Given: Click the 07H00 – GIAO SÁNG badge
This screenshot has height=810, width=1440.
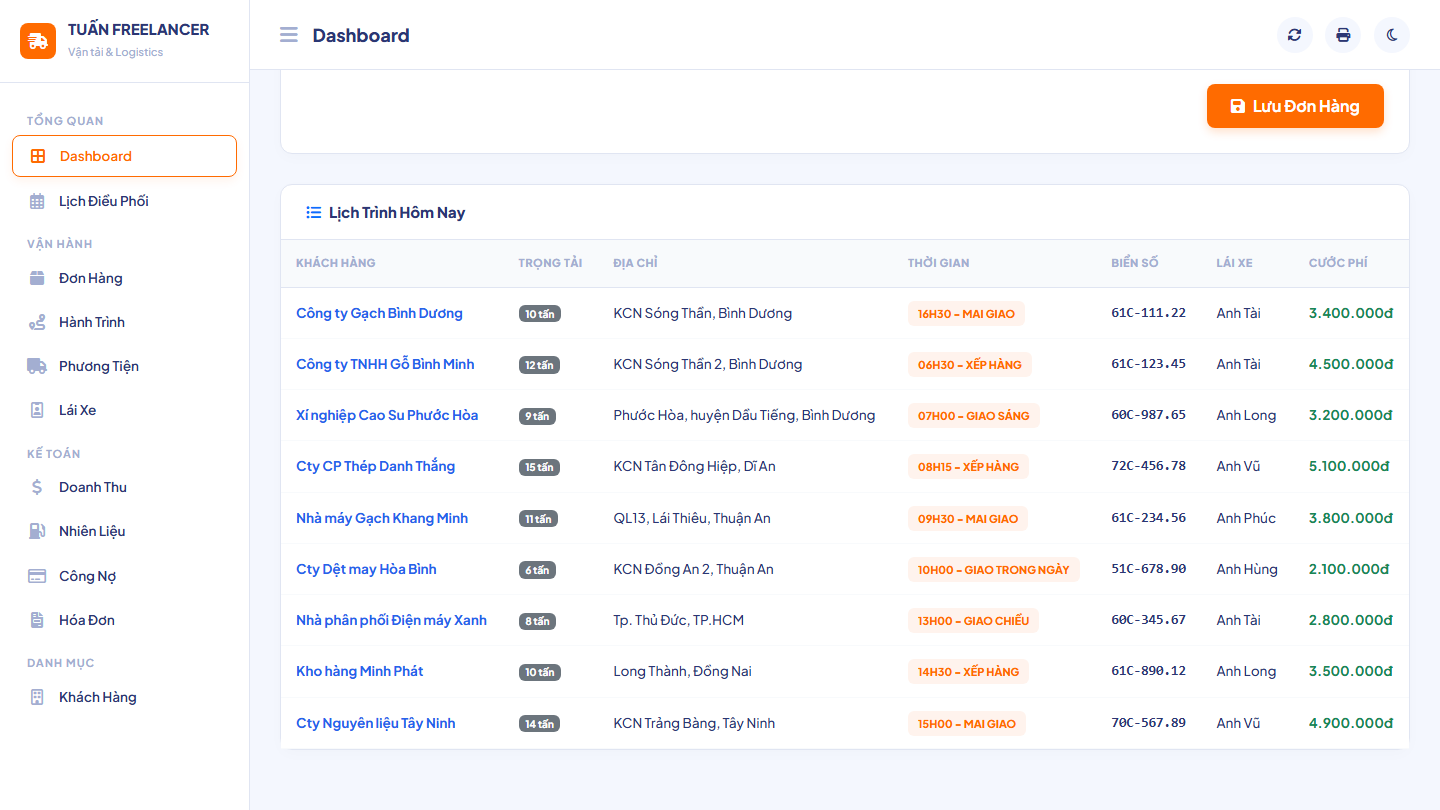Looking at the screenshot, I should click(974, 416).
